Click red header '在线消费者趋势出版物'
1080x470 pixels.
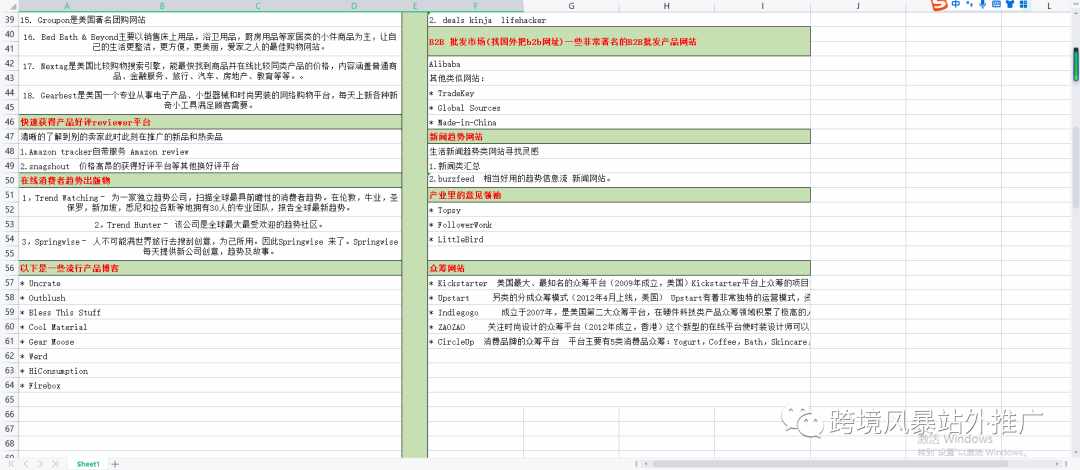click(x=210, y=181)
